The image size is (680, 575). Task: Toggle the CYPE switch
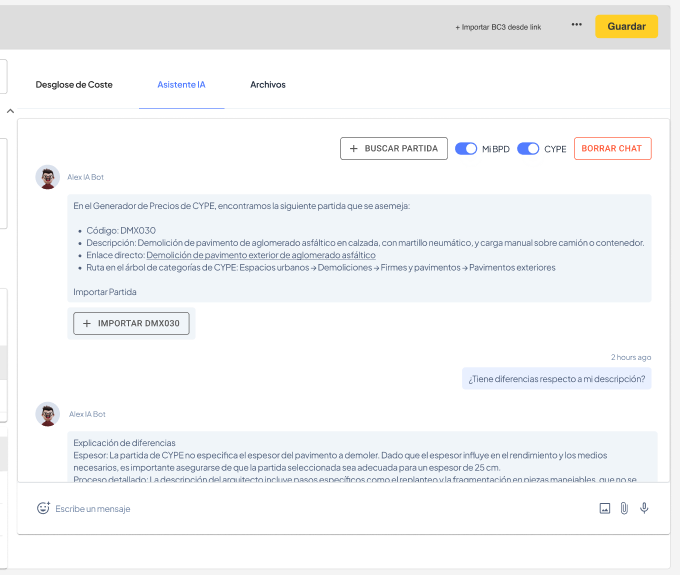coord(528,149)
